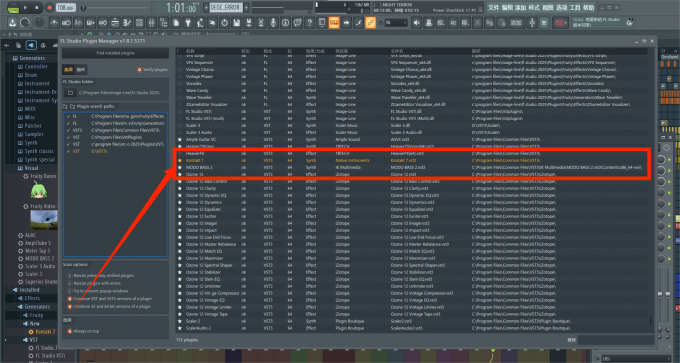Image resolution: width=680 pixels, height=363 pixels.
Task: Open the 文件 (File) menu
Action: (494, 7)
